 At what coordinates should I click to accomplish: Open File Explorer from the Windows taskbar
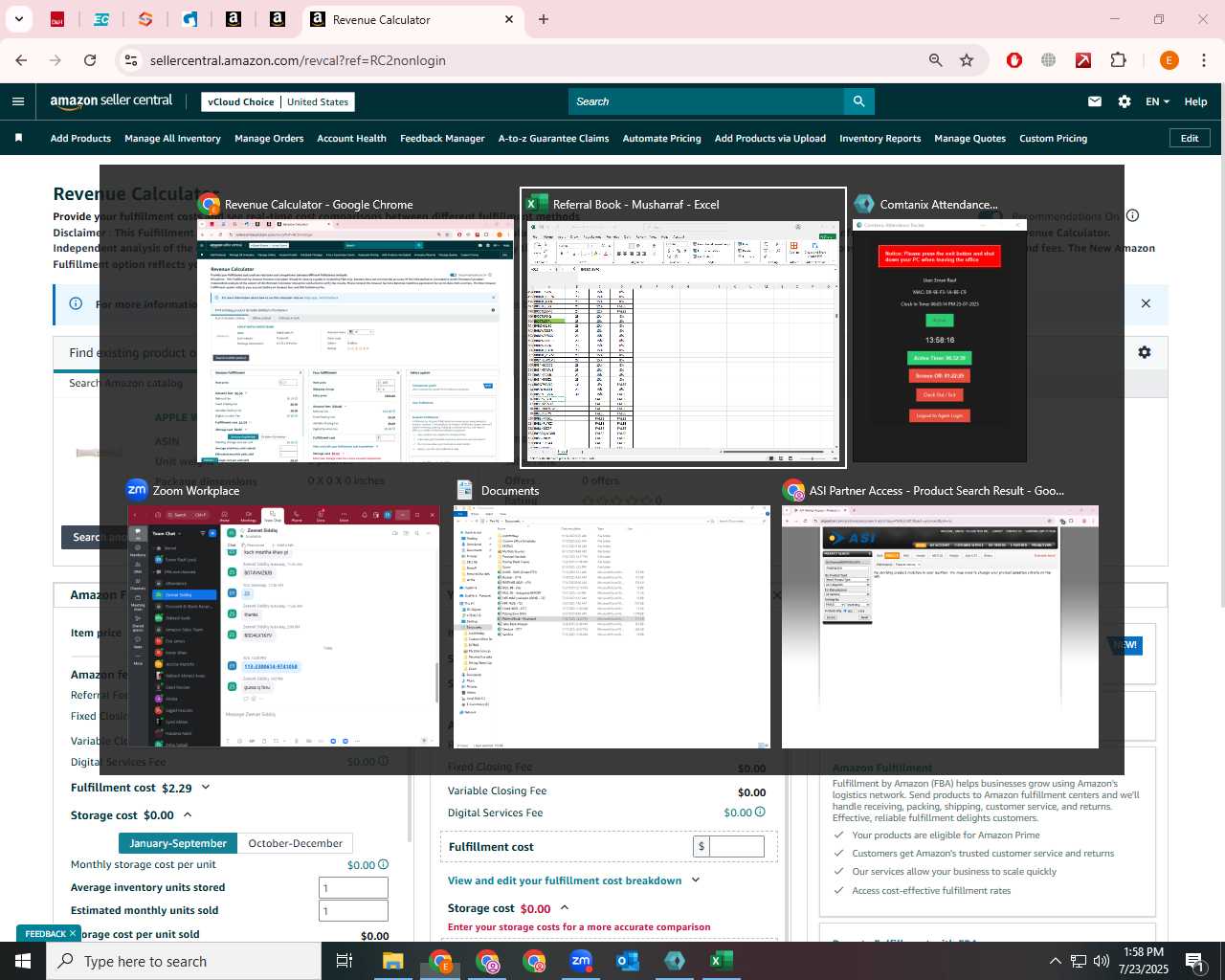click(x=393, y=961)
